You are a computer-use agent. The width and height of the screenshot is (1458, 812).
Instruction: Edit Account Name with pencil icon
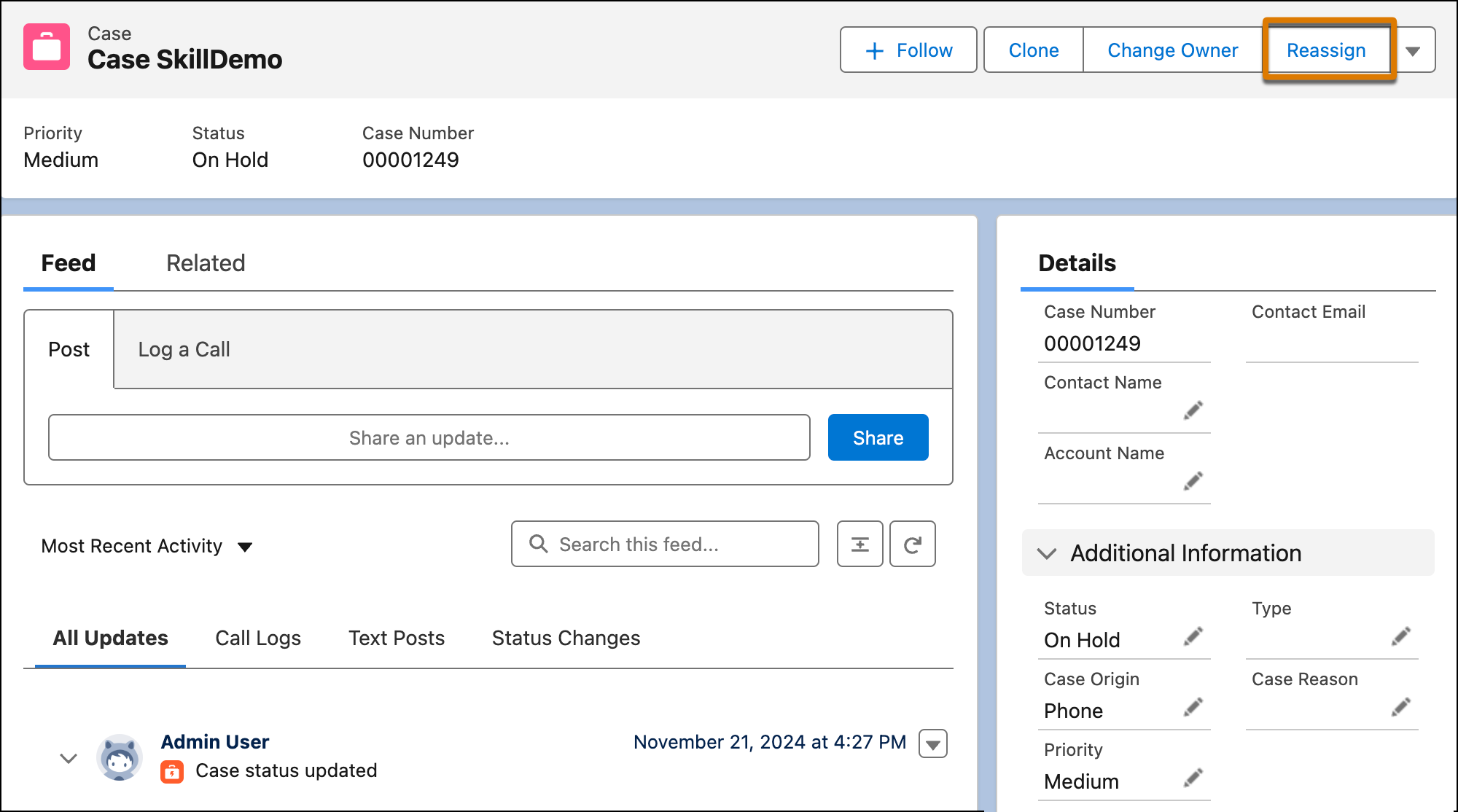click(1193, 481)
